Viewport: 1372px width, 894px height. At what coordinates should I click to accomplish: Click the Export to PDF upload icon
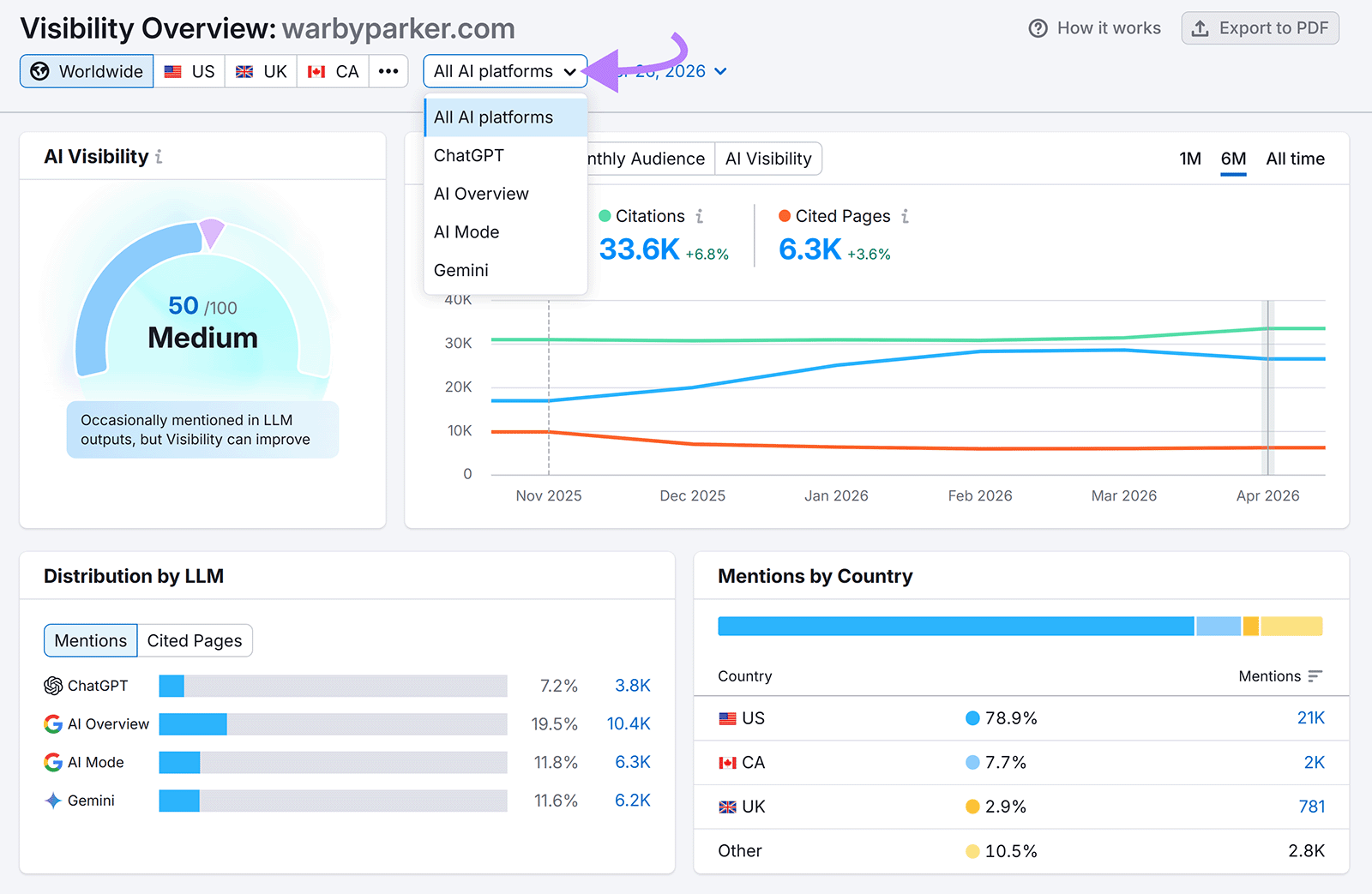point(1200,28)
